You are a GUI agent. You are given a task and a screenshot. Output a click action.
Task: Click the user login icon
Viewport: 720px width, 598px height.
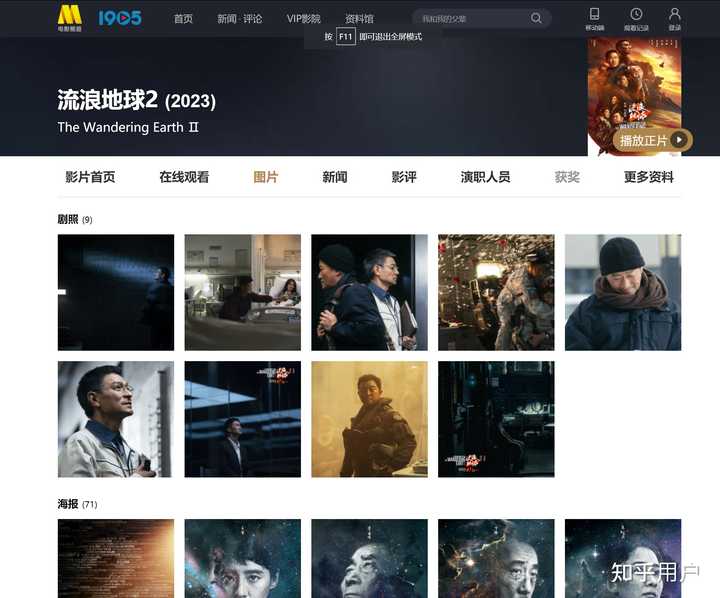(x=675, y=19)
